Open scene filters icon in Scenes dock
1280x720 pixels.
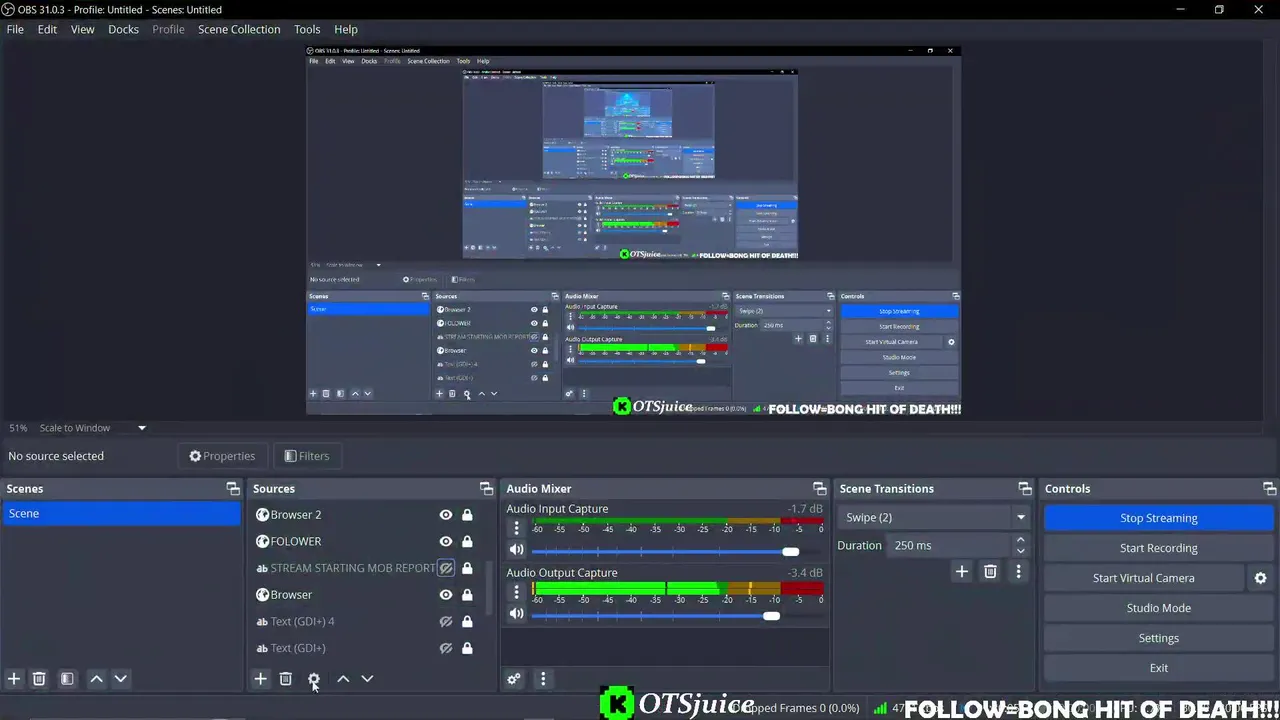[x=67, y=679]
